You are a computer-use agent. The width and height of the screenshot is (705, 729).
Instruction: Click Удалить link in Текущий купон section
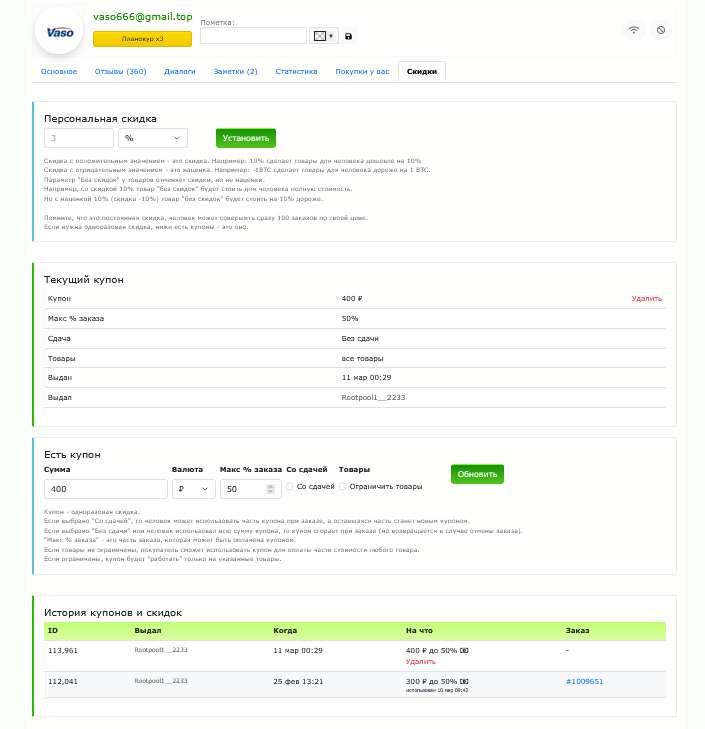coord(646,298)
